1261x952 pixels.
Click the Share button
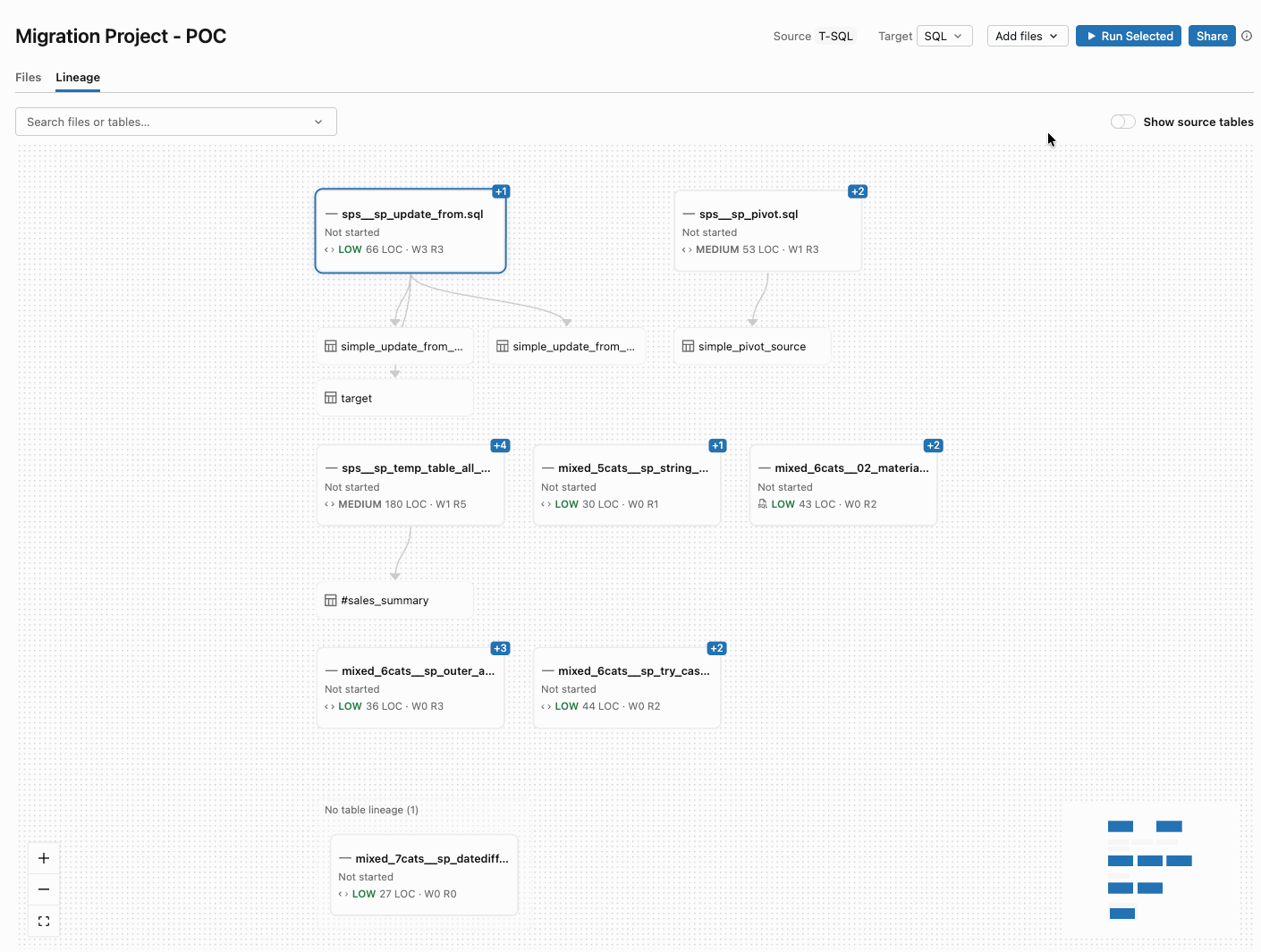(1212, 36)
